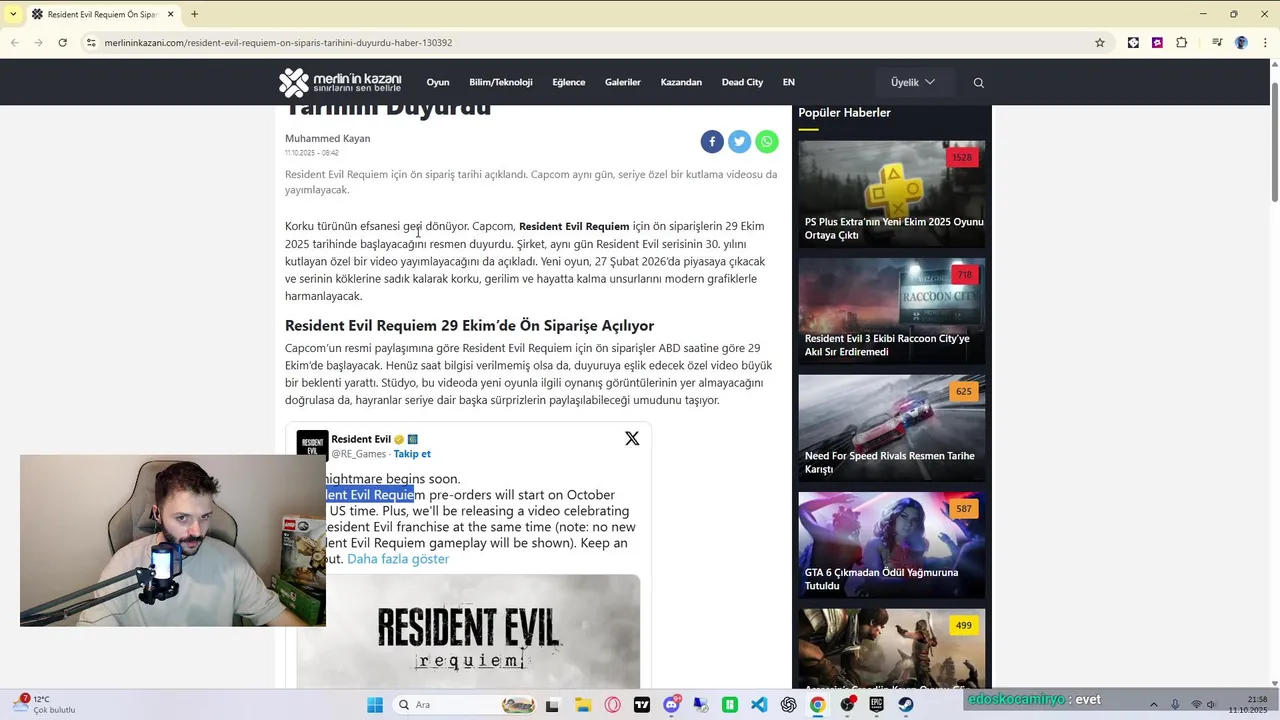
Task: Open a new browser tab
Action: click(x=194, y=14)
